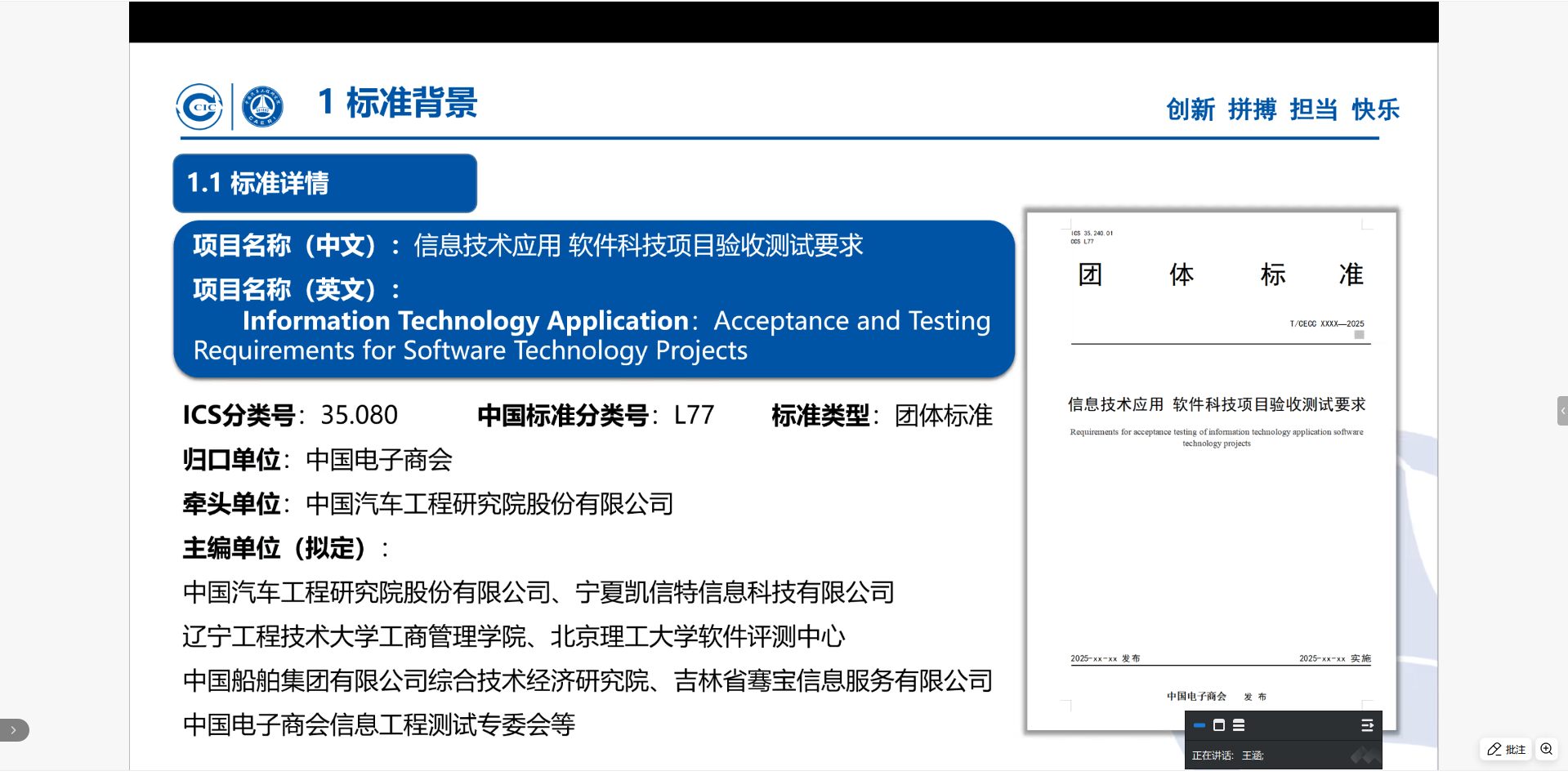Open the 批注 annotation tool
The width and height of the screenshot is (1568, 780).
tap(1506, 749)
